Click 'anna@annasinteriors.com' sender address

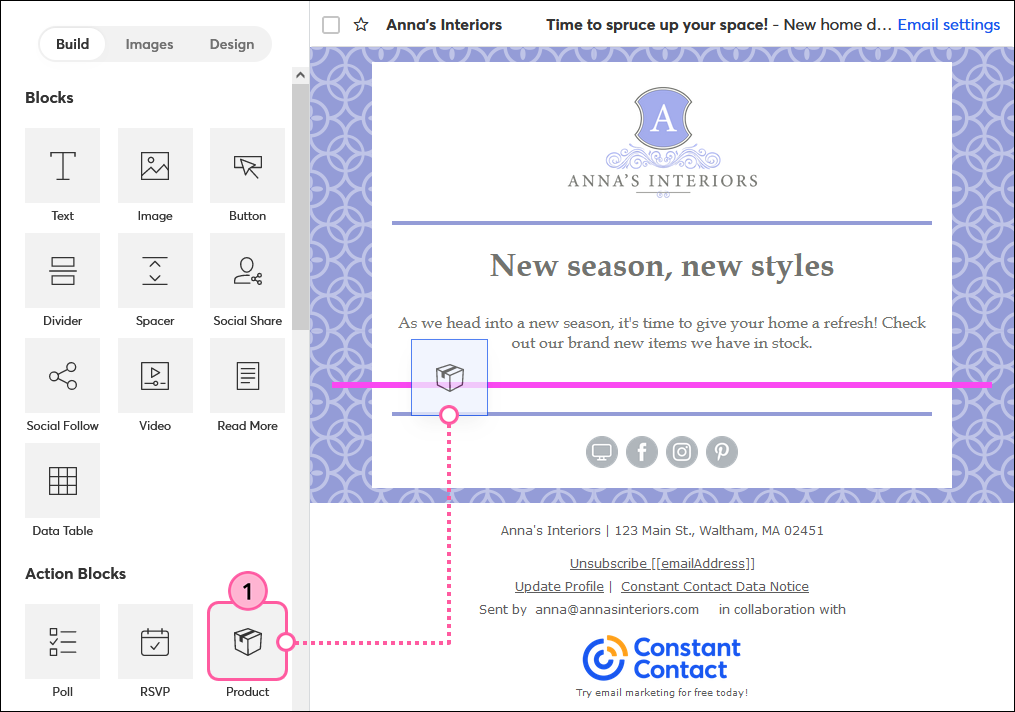(x=617, y=610)
